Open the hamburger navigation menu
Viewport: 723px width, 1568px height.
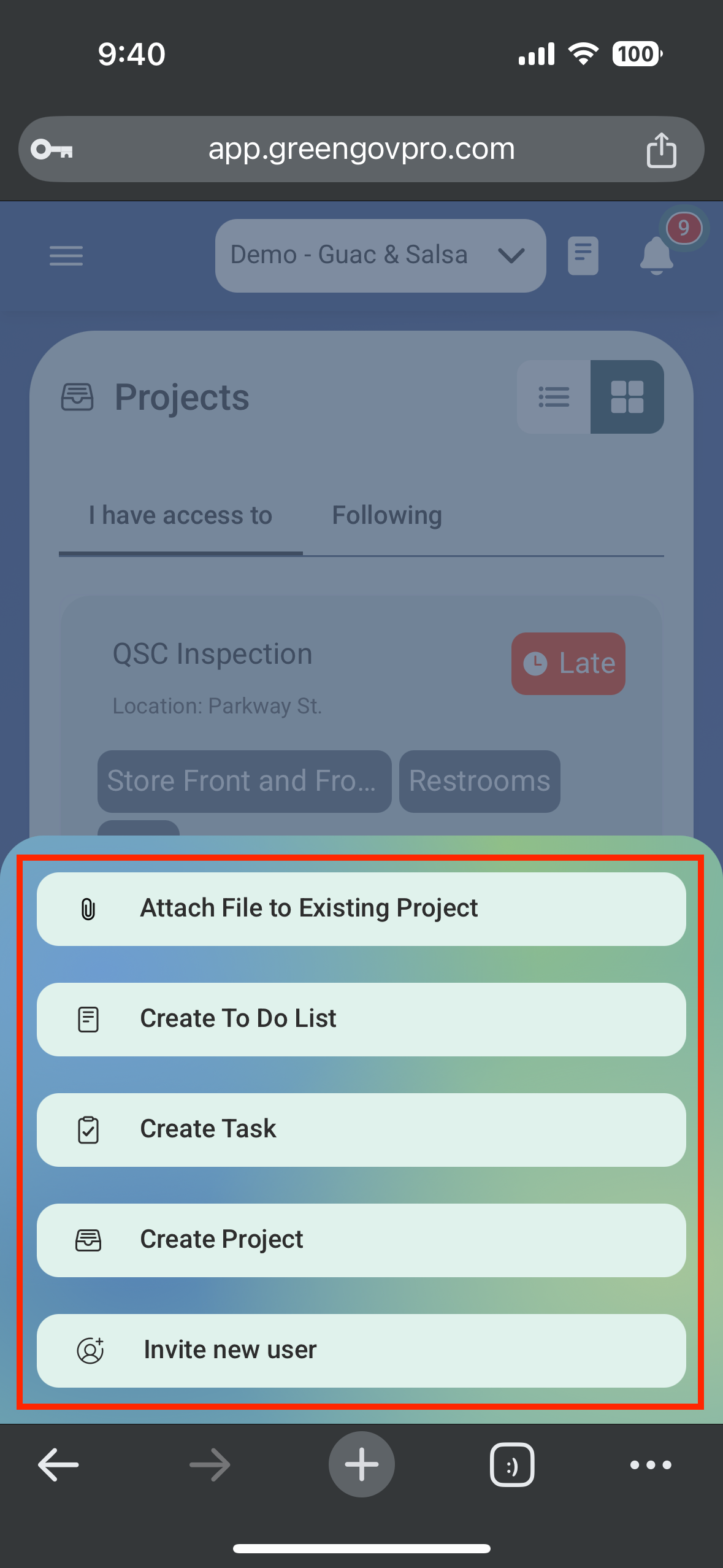coord(66,255)
